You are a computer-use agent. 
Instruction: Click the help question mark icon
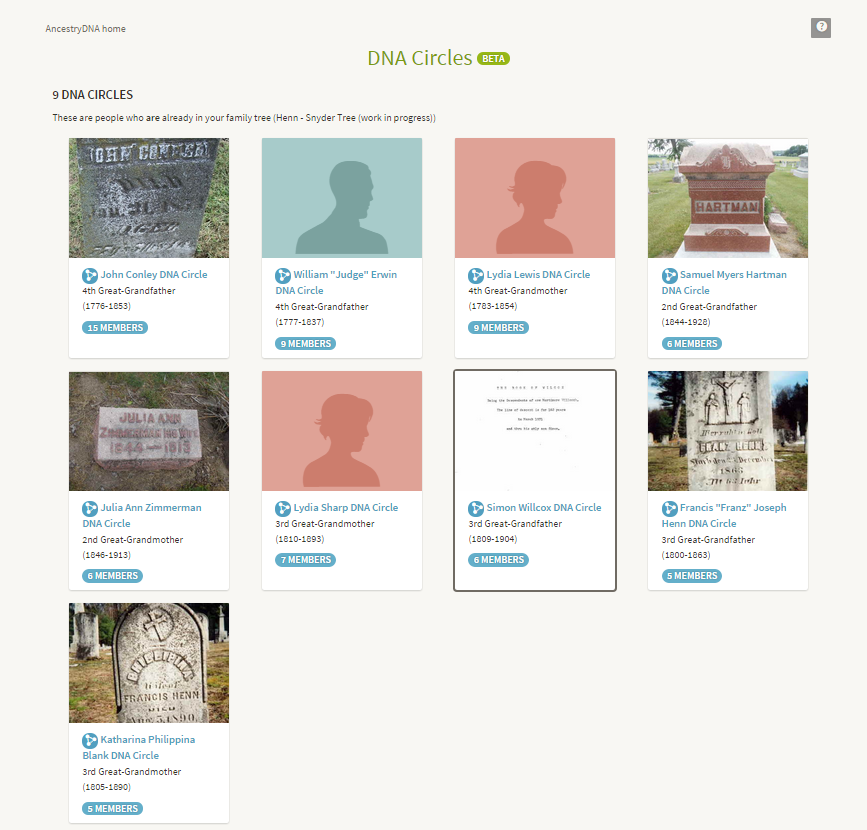(821, 28)
